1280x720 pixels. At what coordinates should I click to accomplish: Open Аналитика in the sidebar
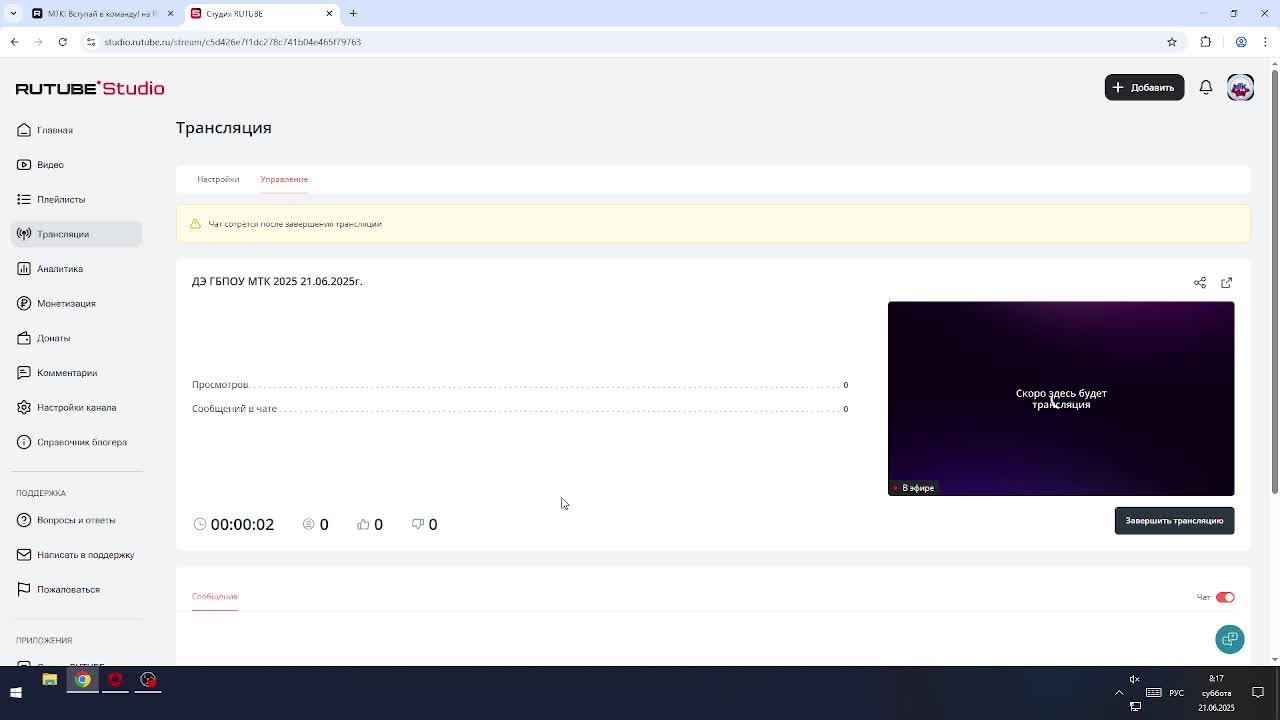(x=60, y=269)
